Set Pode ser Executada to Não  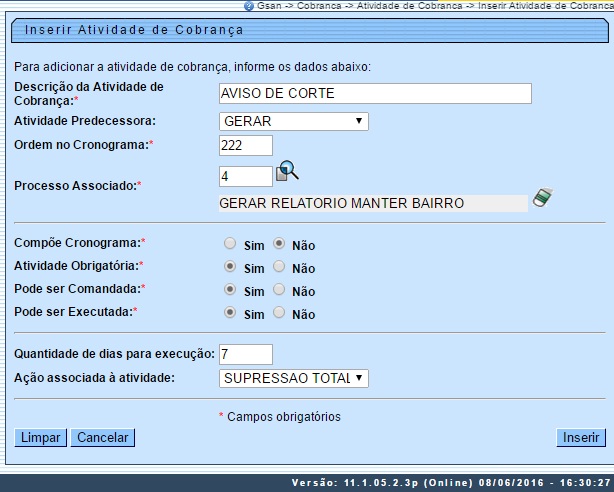pos(279,312)
